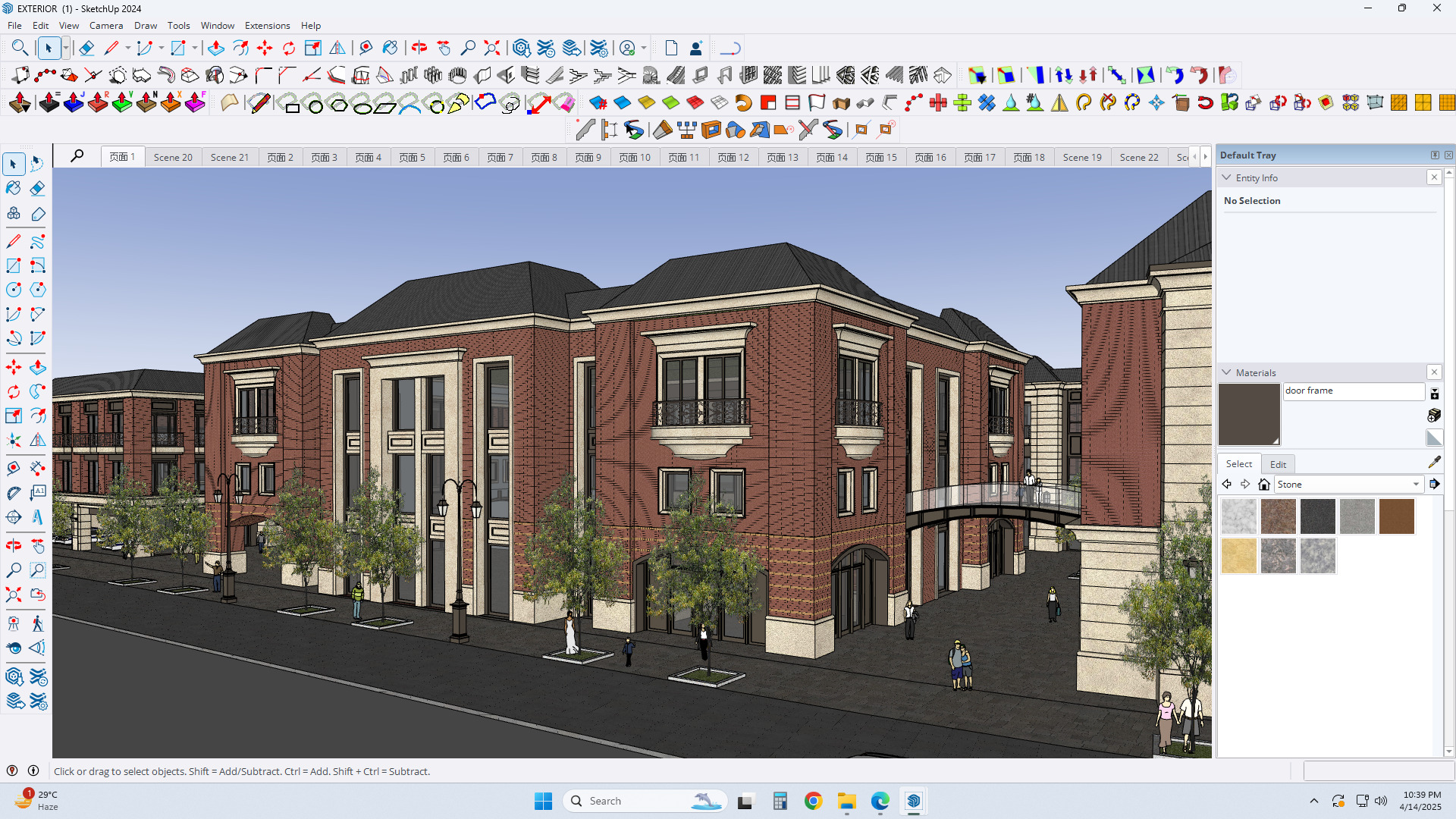Click the In Model home icon
This screenshot has width=1456, height=819.
pos(1263,485)
